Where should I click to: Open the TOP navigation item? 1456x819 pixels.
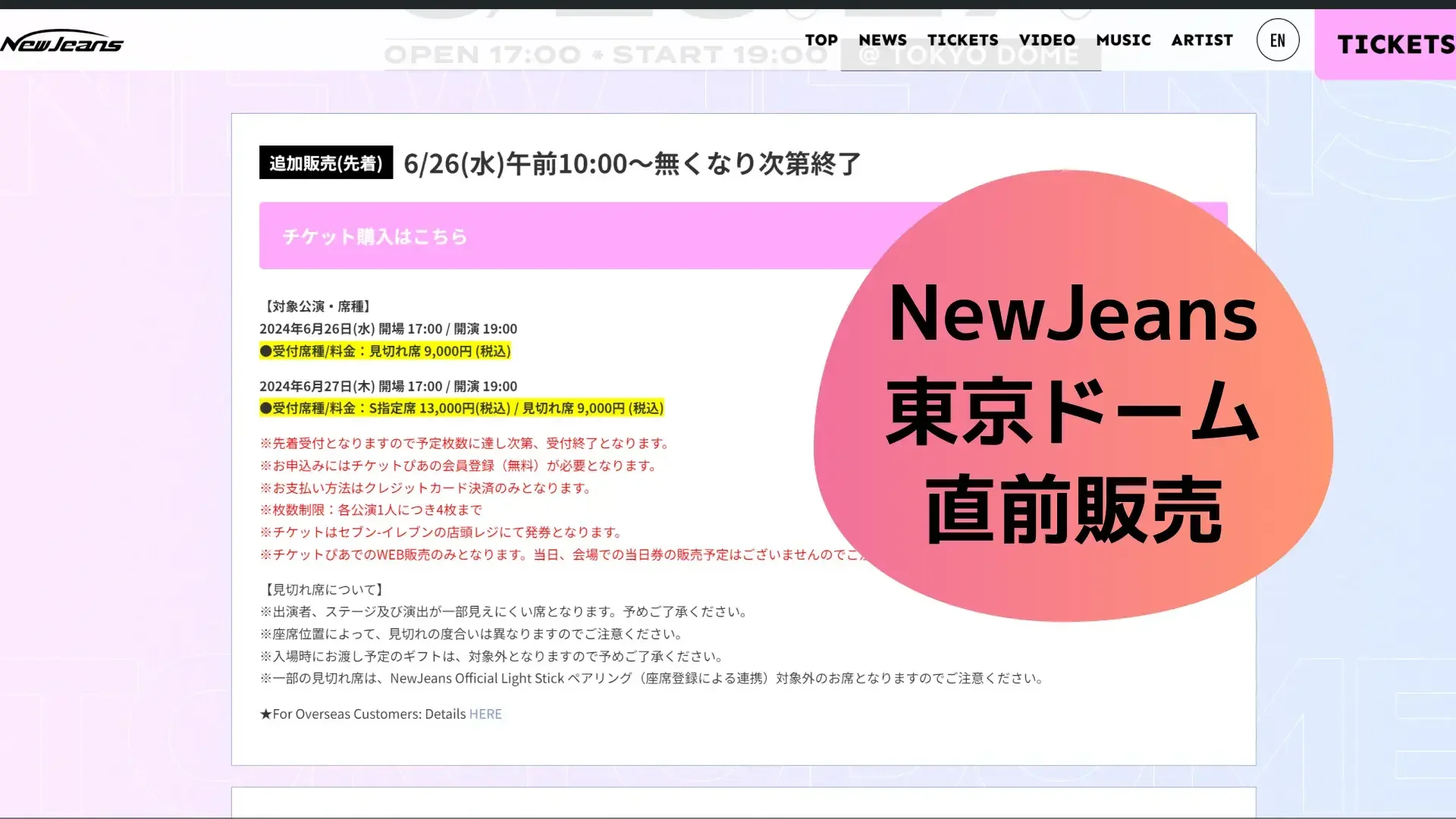click(x=821, y=40)
